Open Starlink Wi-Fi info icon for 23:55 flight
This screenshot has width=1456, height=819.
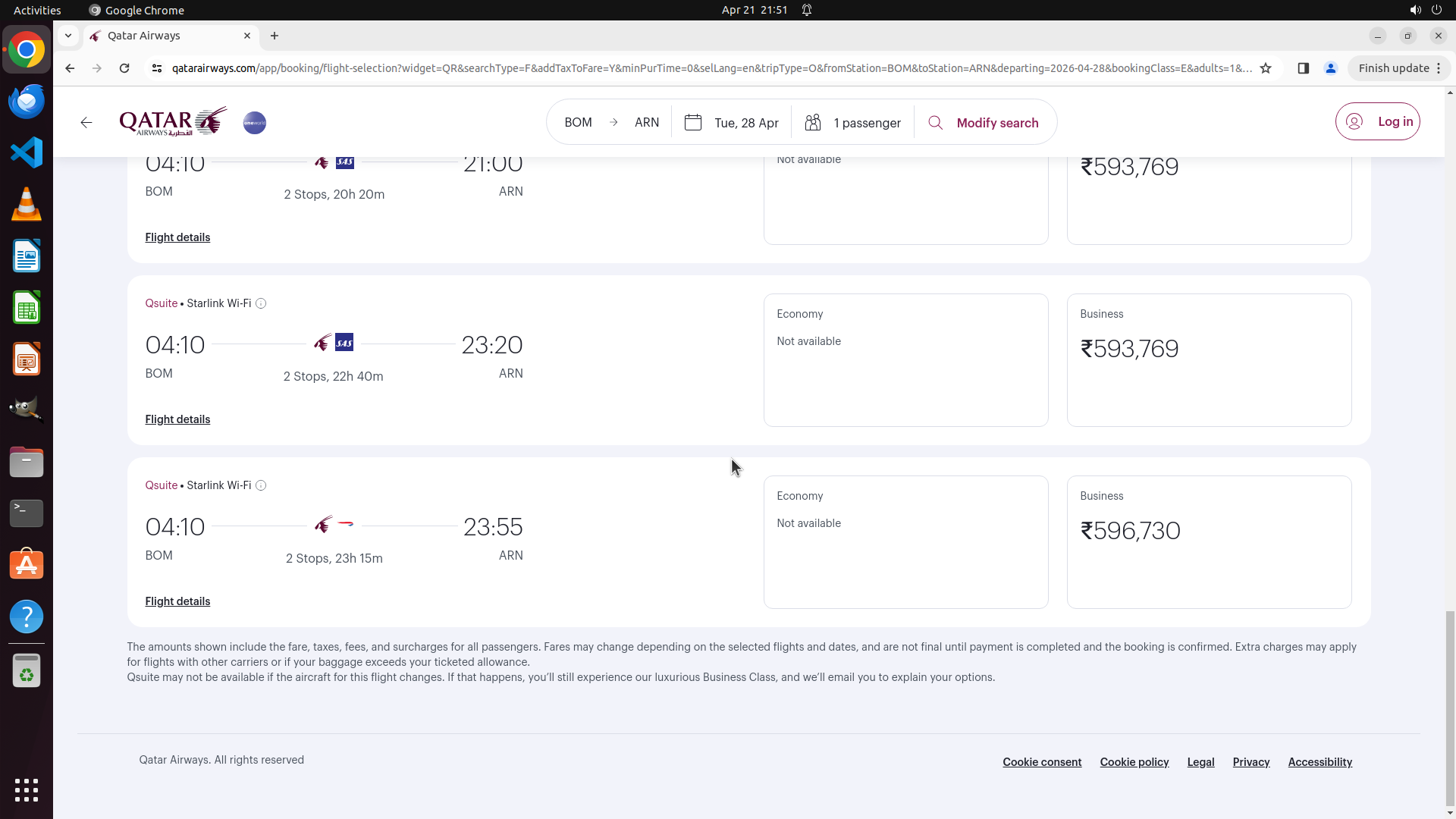tap(261, 485)
